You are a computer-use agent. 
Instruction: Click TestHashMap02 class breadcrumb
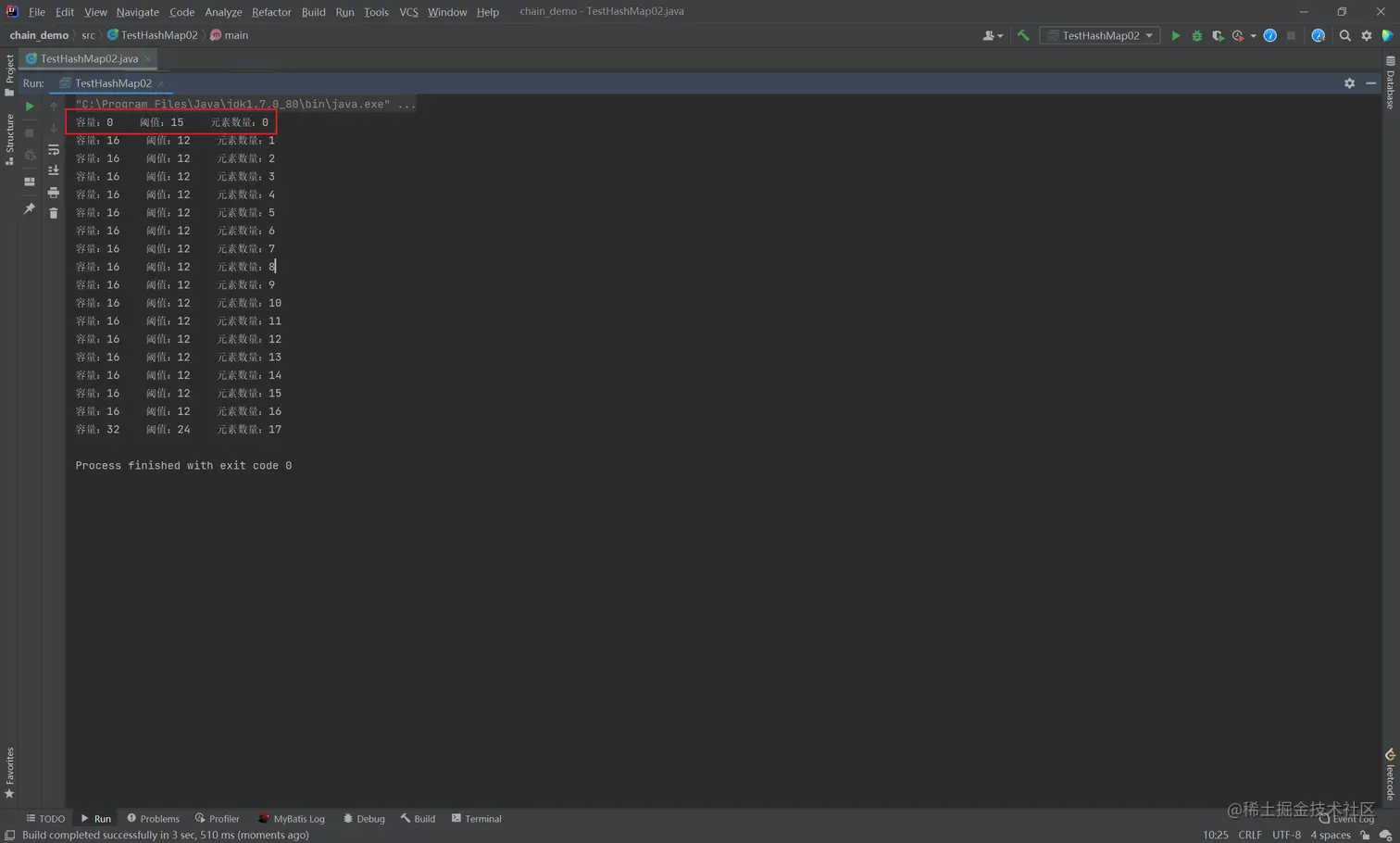(x=153, y=35)
